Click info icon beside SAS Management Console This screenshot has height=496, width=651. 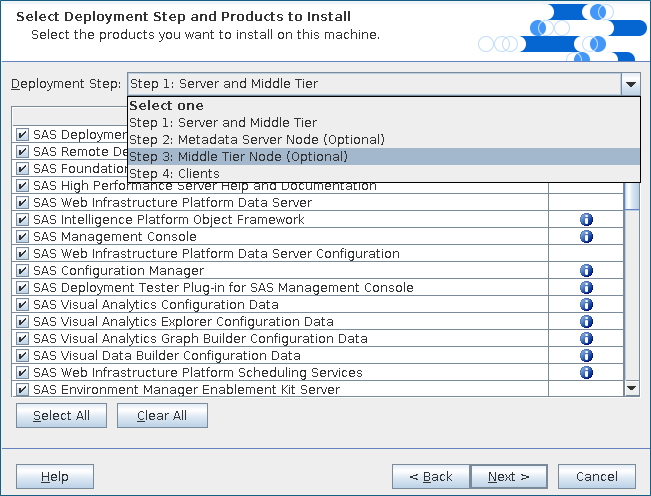tap(586, 237)
